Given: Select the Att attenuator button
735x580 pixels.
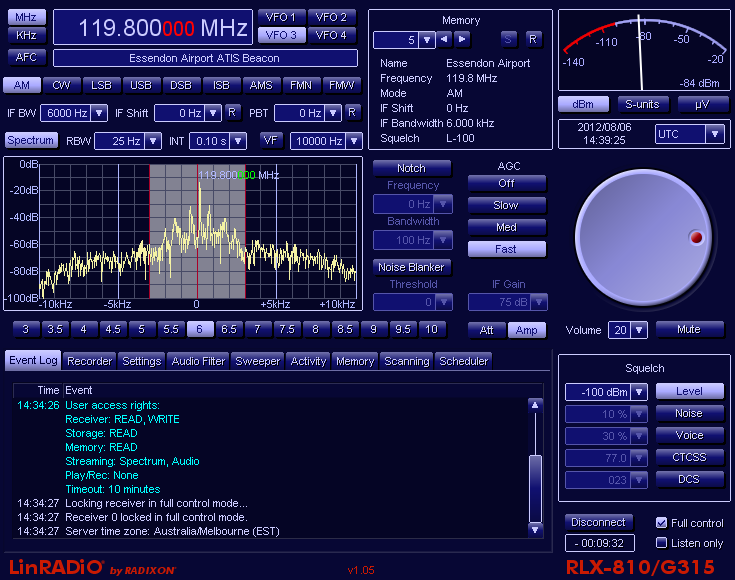Looking at the screenshot, I should [487, 330].
